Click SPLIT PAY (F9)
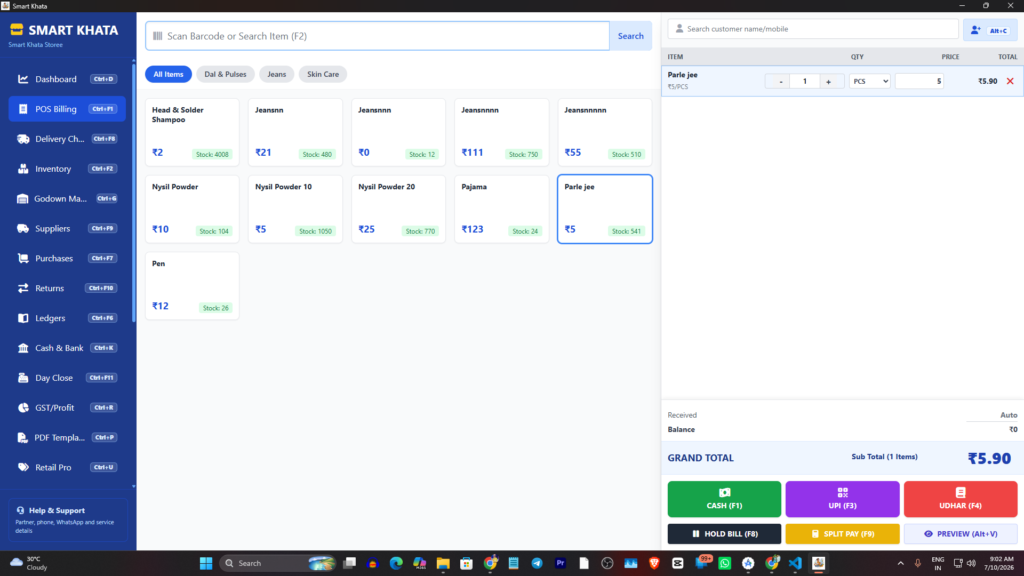The height and width of the screenshot is (576, 1024). [842, 534]
